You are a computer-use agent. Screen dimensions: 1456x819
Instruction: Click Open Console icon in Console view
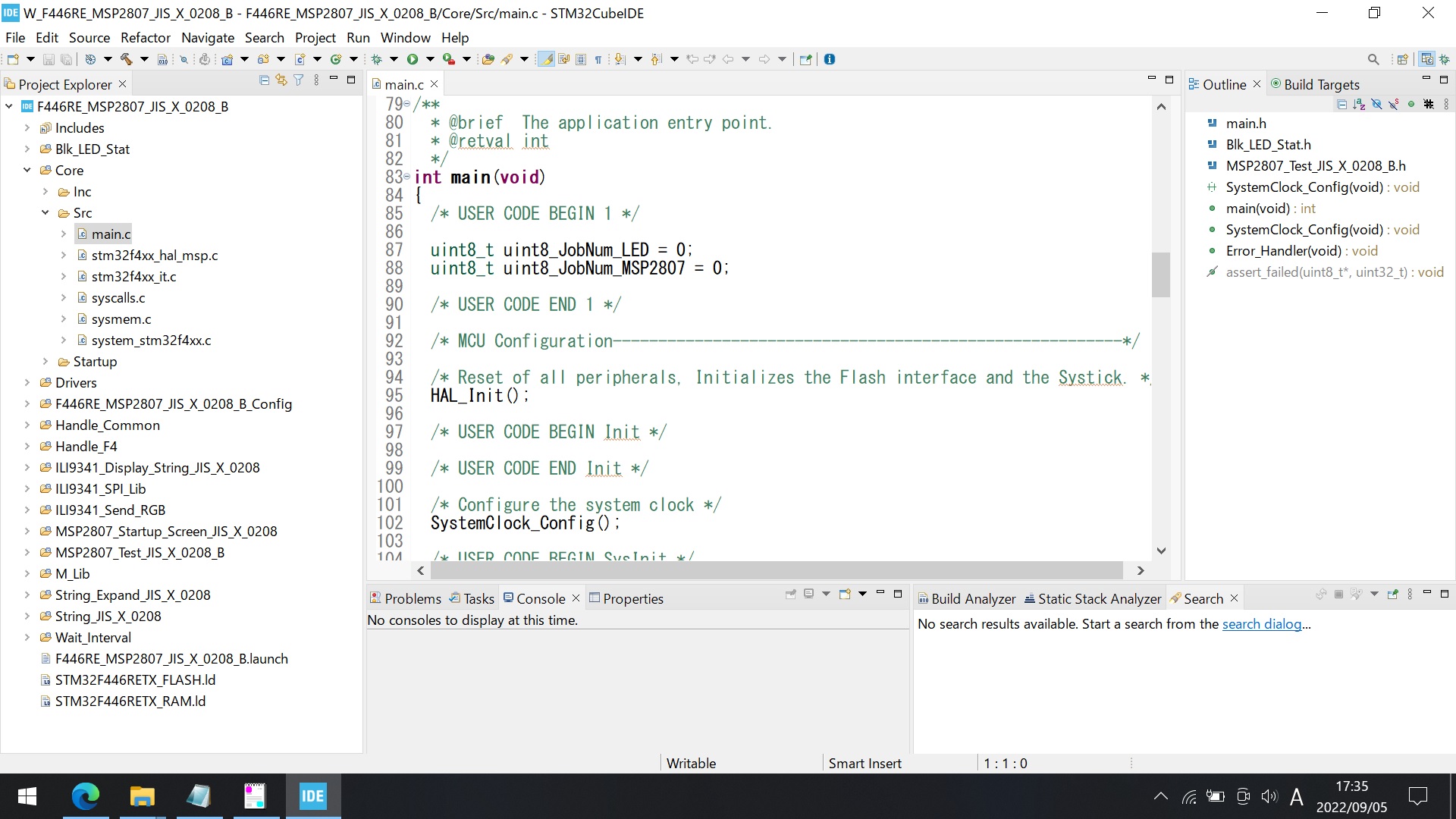pyautogui.click(x=845, y=594)
